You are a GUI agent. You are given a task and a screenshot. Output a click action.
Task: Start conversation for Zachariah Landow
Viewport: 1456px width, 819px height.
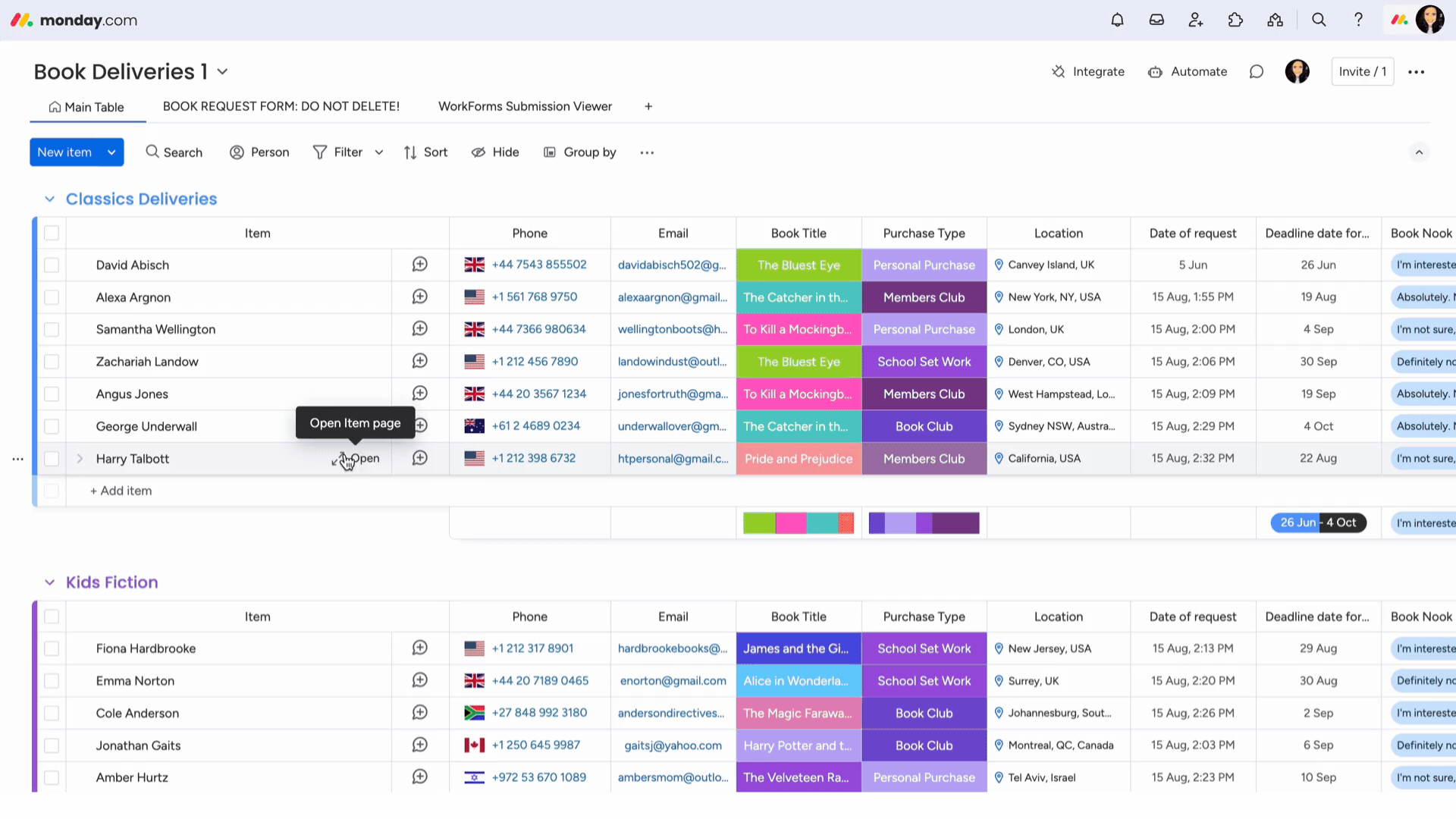pyautogui.click(x=420, y=362)
